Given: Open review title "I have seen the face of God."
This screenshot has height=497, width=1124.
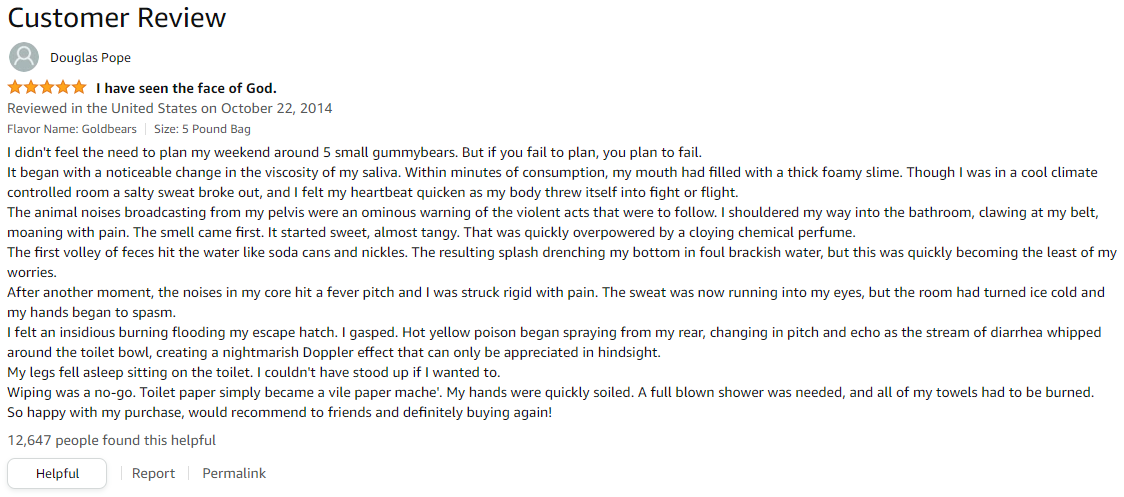Looking at the screenshot, I should [x=186, y=88].
